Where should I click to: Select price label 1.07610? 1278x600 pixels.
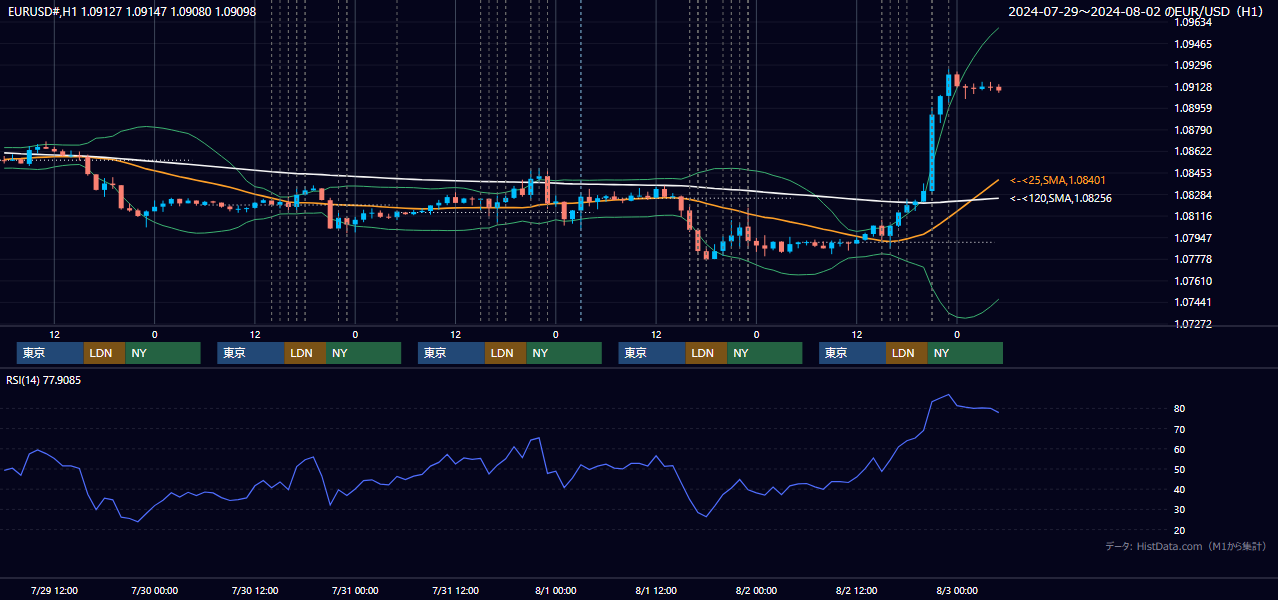1193,281
